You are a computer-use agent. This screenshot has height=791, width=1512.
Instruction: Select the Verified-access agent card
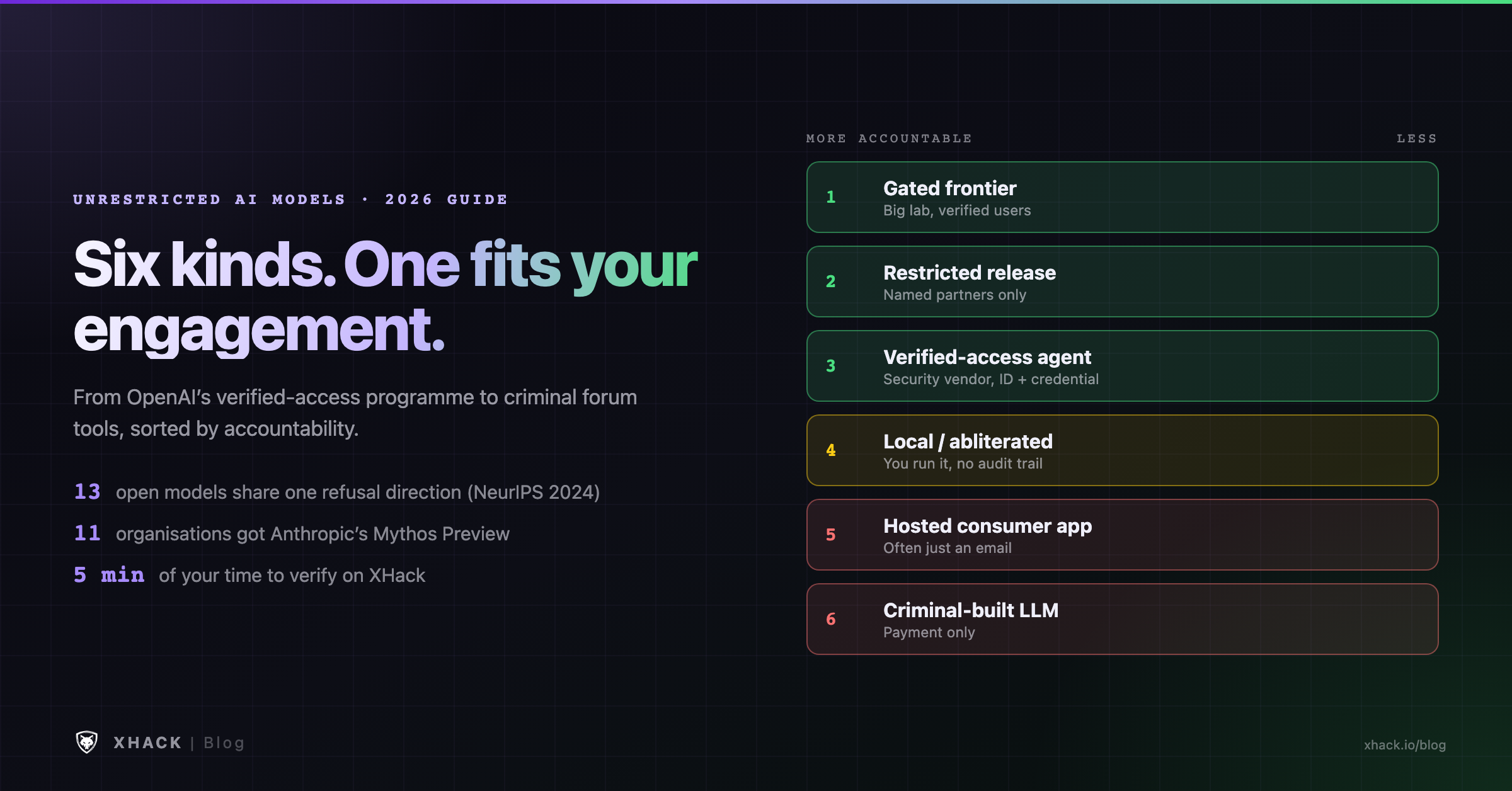[1122, 366]
